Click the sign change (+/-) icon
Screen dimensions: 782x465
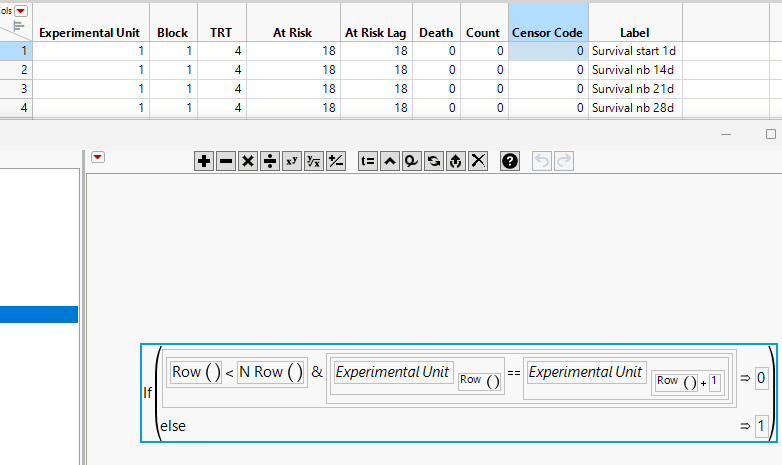point(336,160)
